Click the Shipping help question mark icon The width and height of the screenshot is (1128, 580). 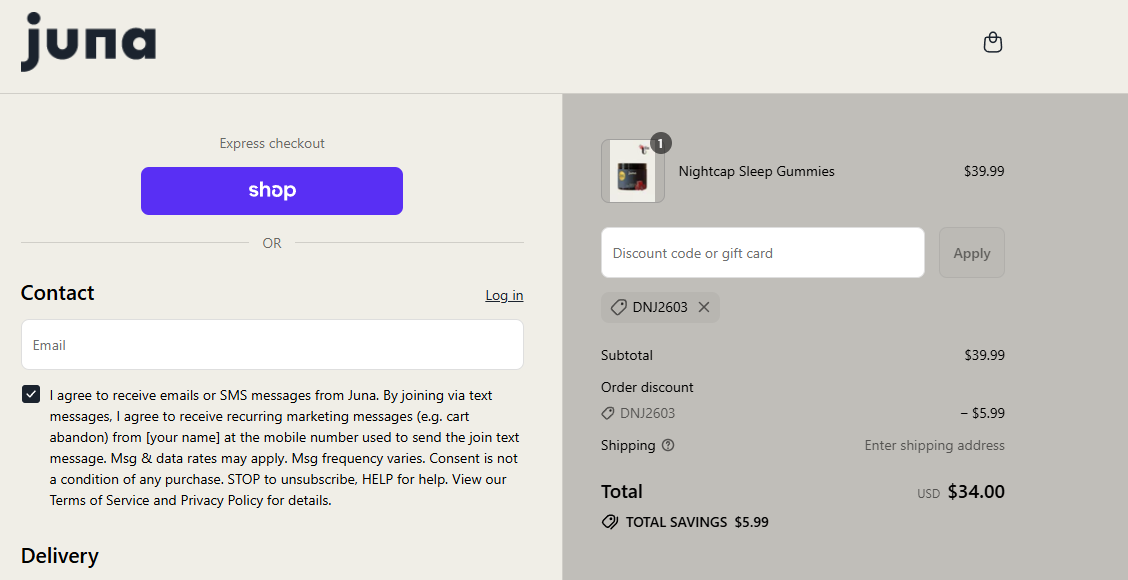click(x=668, y=445)
